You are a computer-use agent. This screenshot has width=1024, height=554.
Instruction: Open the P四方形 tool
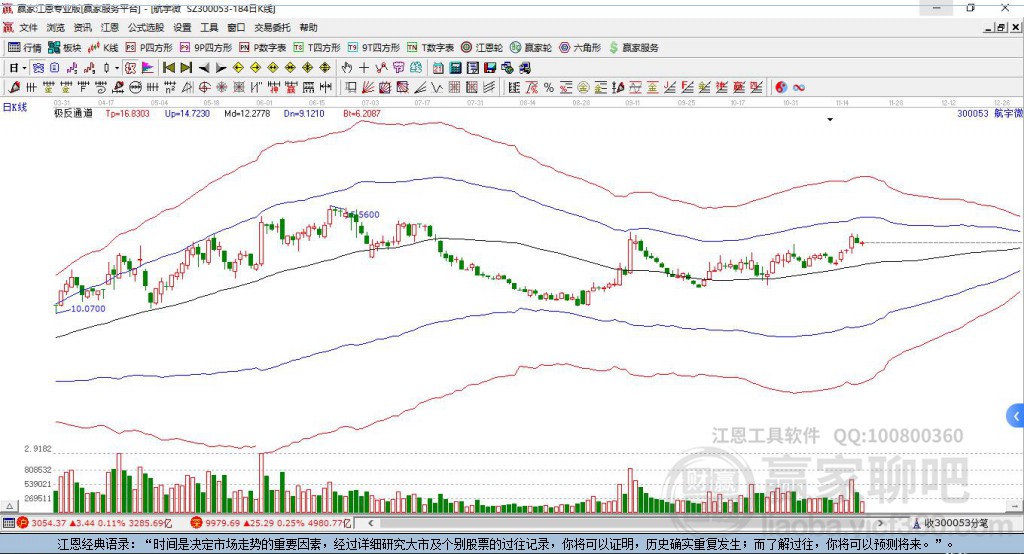pos(149,48)
